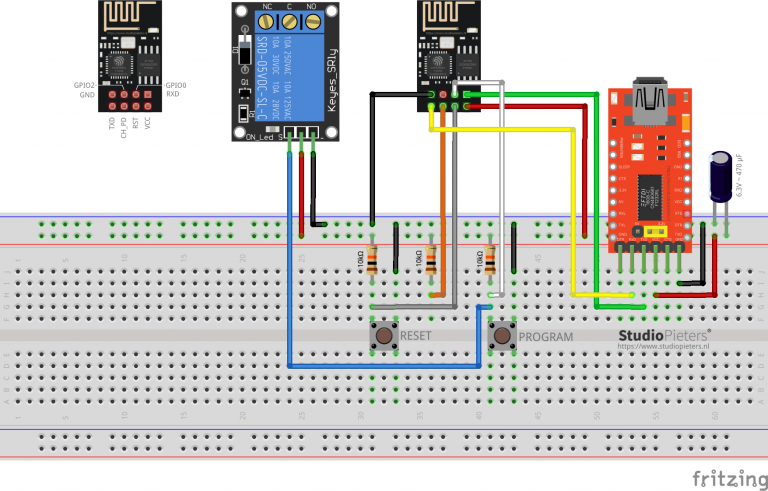Click the RXD pin label
Image resolution: width=768 pixels, height=491 pixels.
tap(172, 94)
